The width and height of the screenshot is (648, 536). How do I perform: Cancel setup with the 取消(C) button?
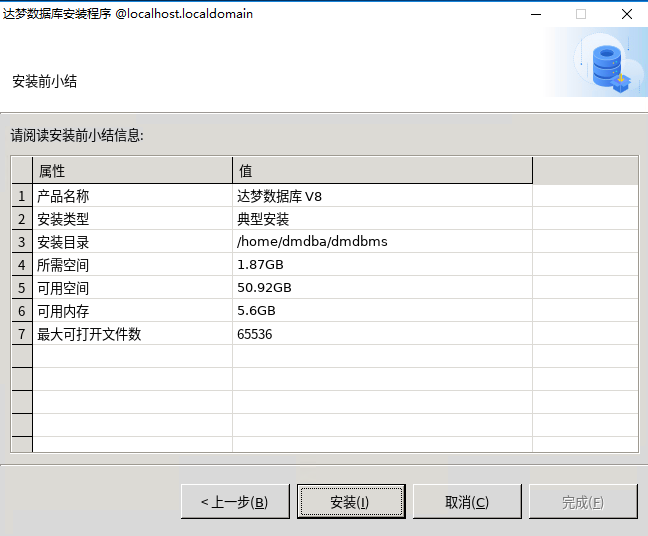point(467,502)
